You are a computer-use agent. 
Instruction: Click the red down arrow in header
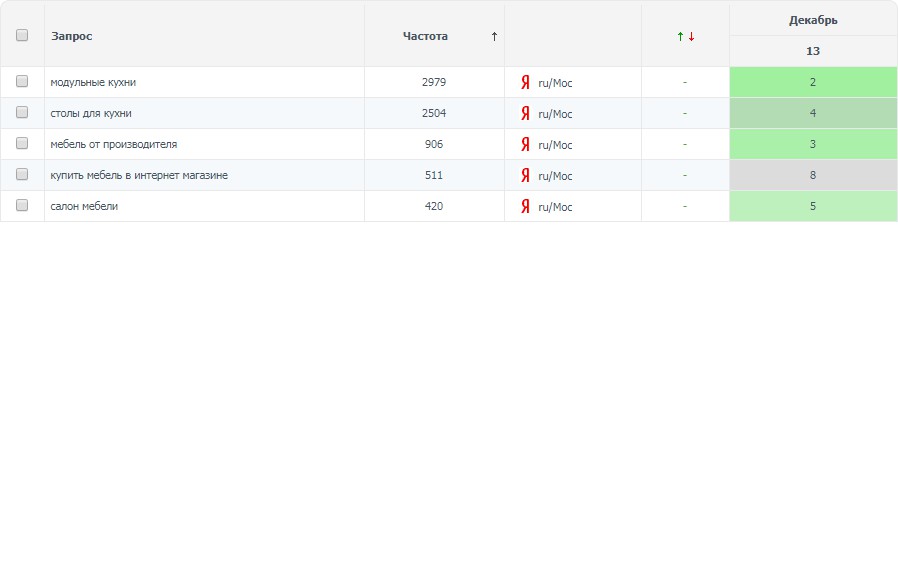click(691, 36)
